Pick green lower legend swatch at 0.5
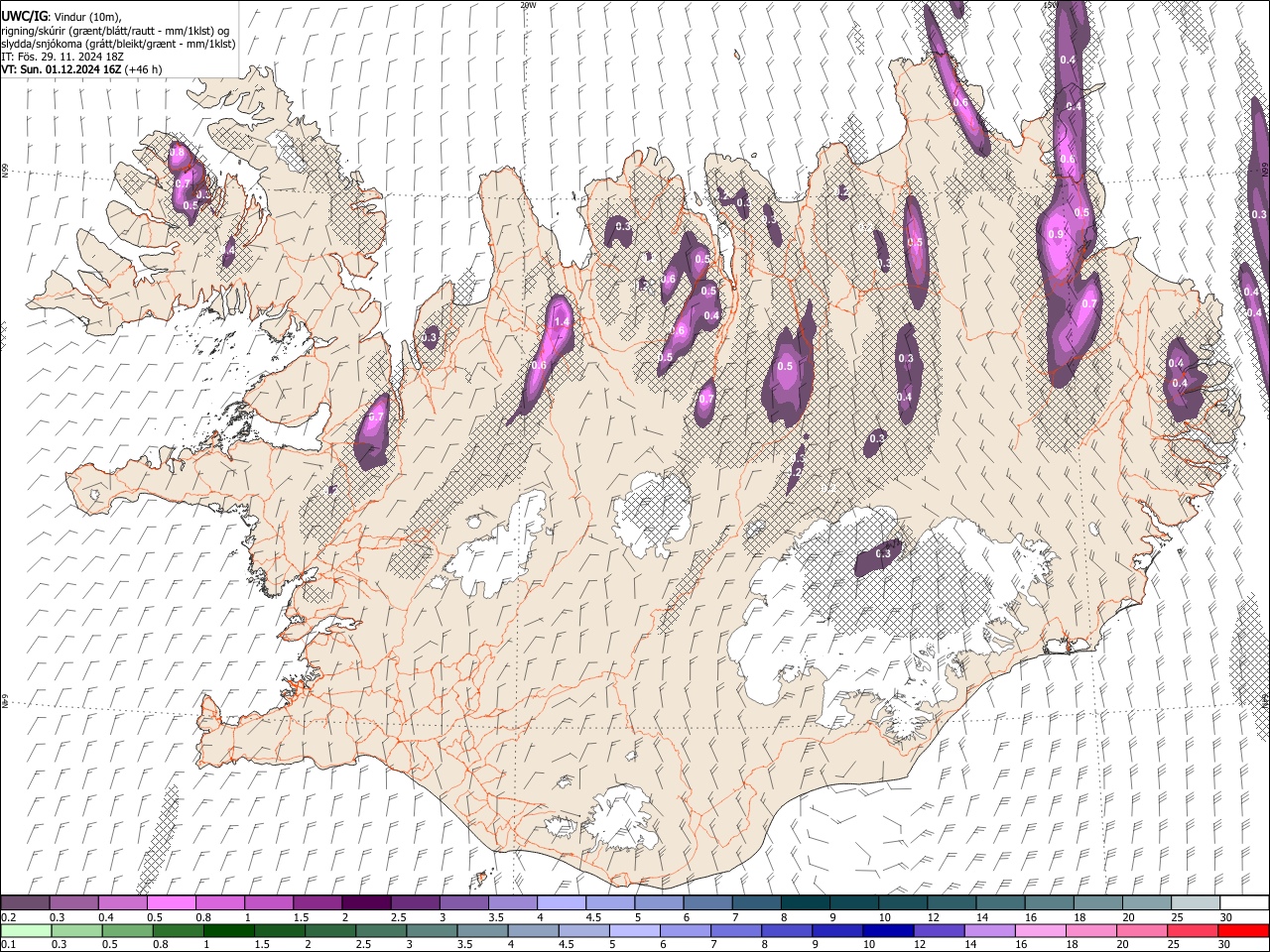The height and width of the screenshot is (952, 1270). (127, 931)
